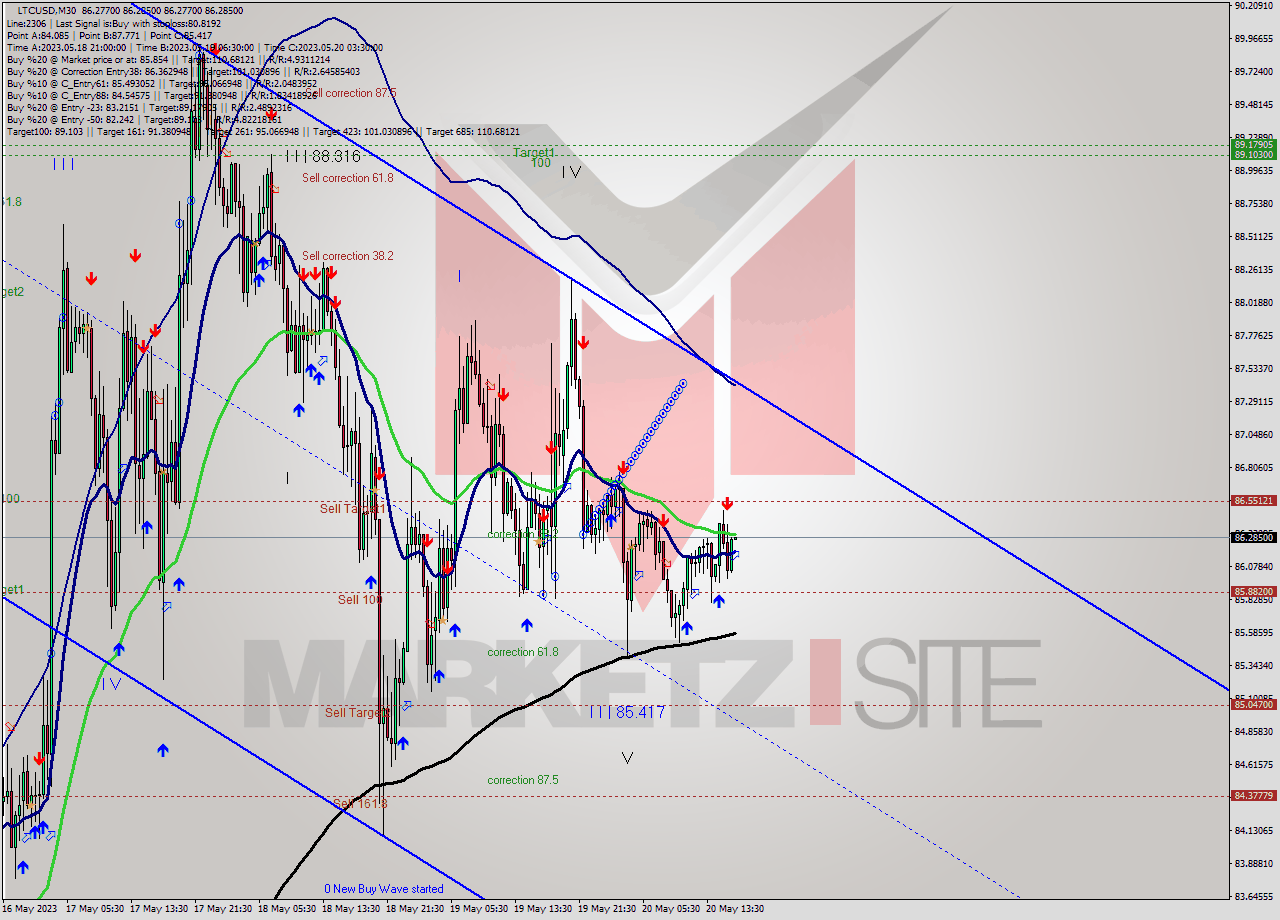
Task: Click the current price tag 86.28500
Action: click(1253, 537)
